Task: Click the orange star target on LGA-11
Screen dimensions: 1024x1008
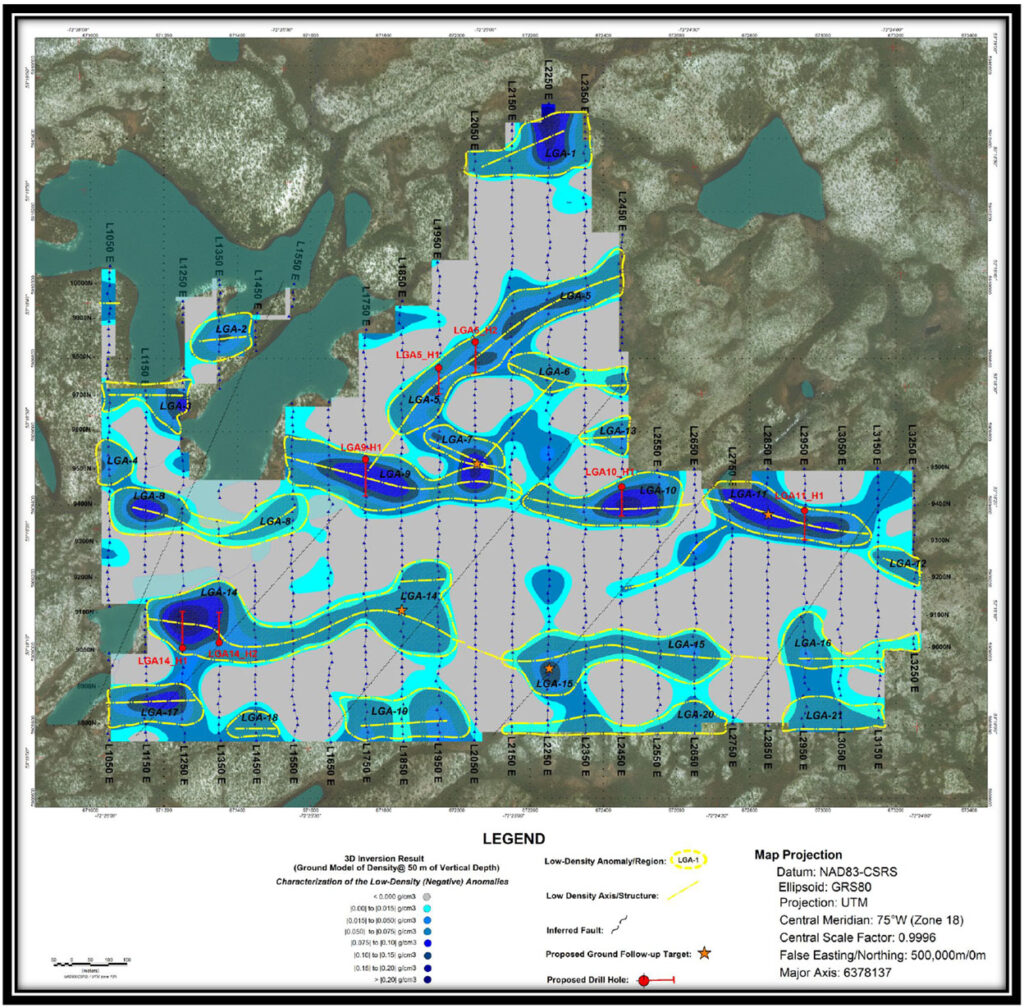Action: click(x=768, y=514)
